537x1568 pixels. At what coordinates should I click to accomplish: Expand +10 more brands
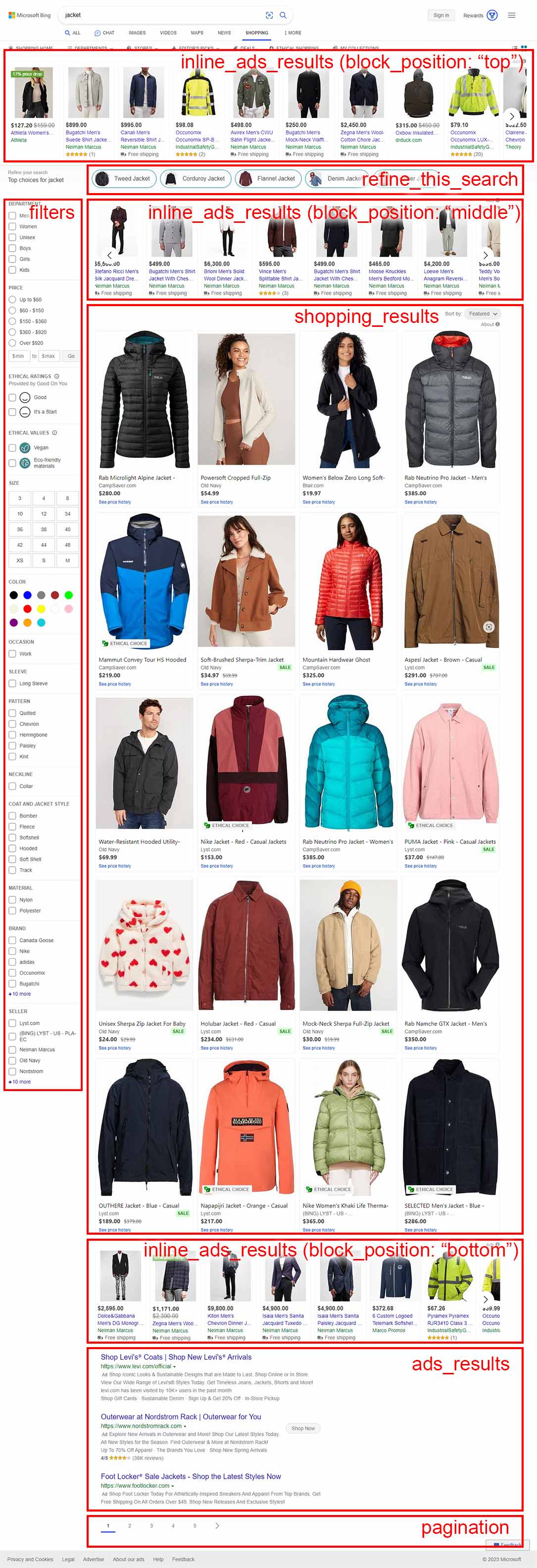coord(19,994)
